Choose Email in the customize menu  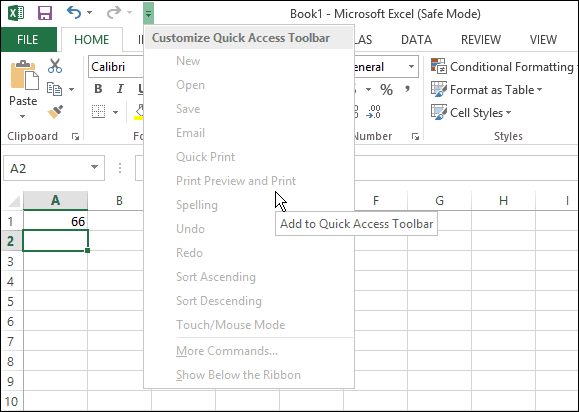click(249, 133)
